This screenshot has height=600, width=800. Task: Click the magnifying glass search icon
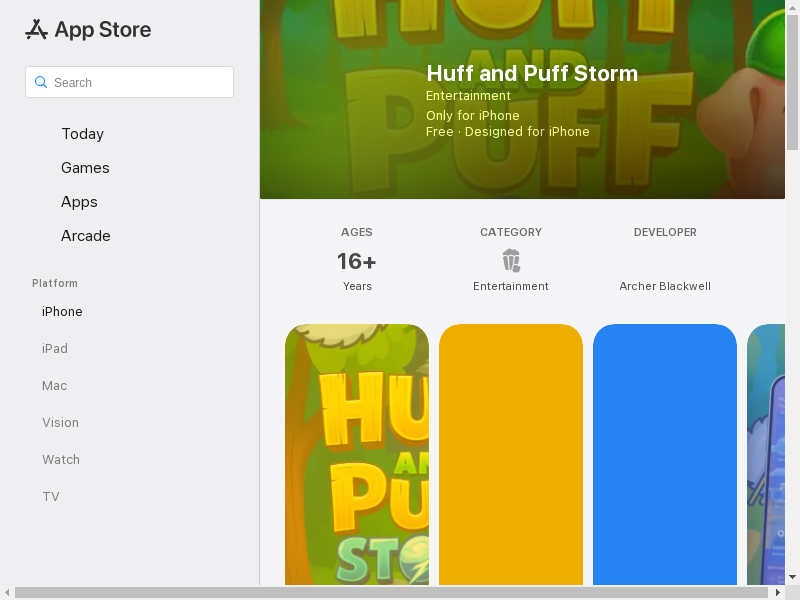tap(41, 82)
